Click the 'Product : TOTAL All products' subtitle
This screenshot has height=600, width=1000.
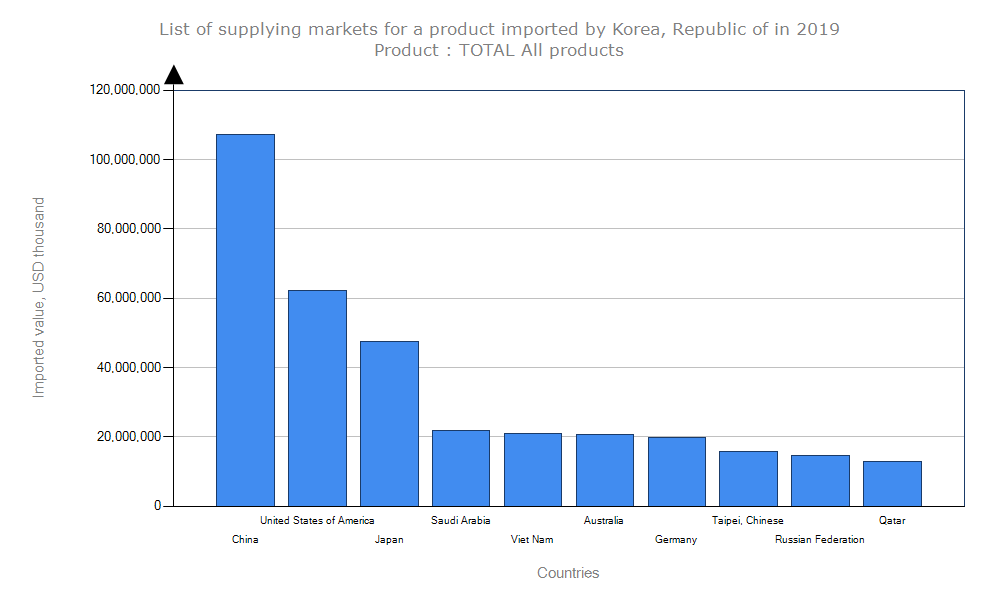tap(499, 50)
